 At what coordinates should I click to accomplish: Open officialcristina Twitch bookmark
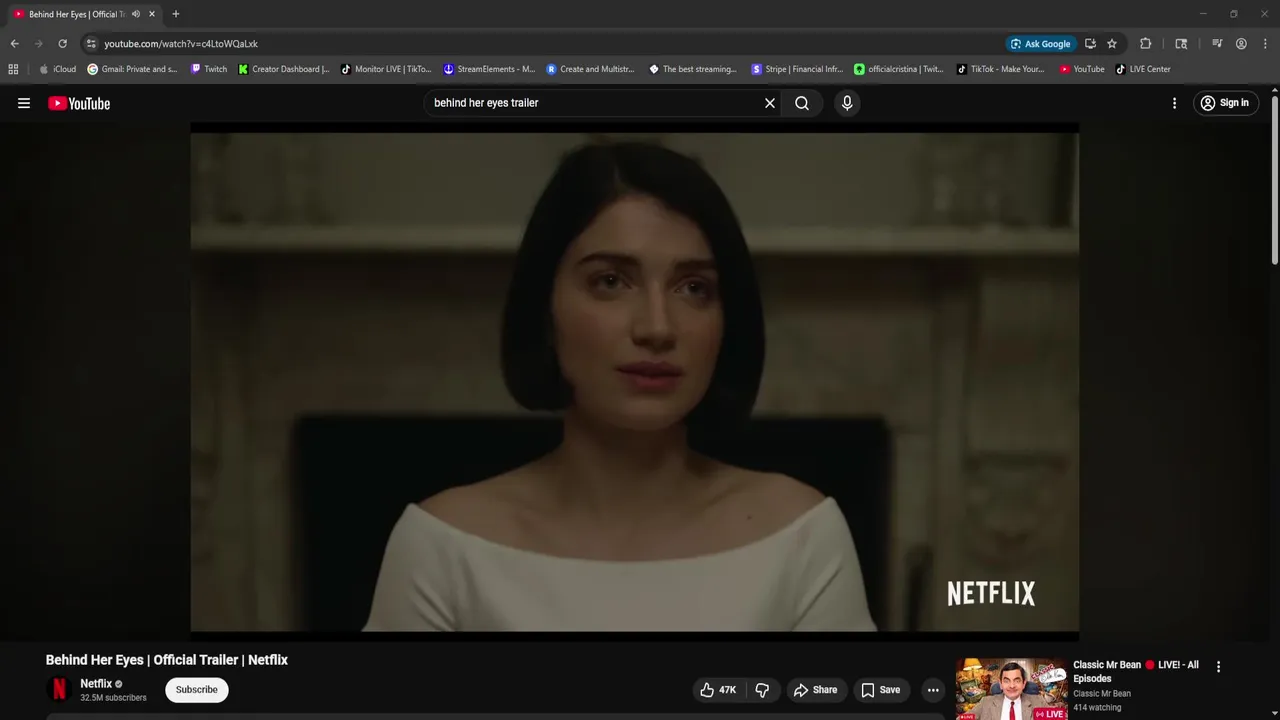pos(899,69)
